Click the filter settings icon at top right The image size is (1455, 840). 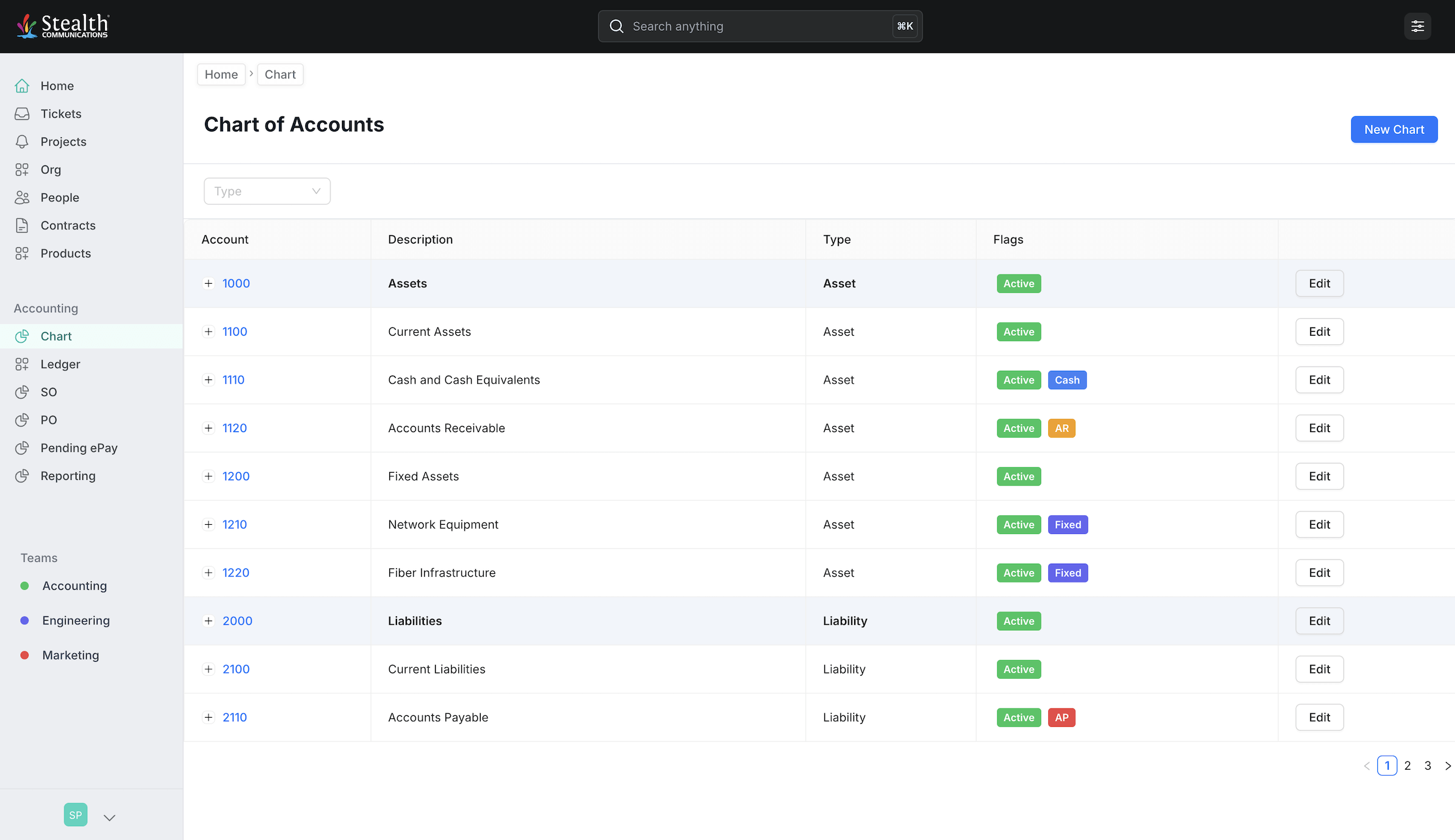pyautogui.click(x=1417, y=26)
